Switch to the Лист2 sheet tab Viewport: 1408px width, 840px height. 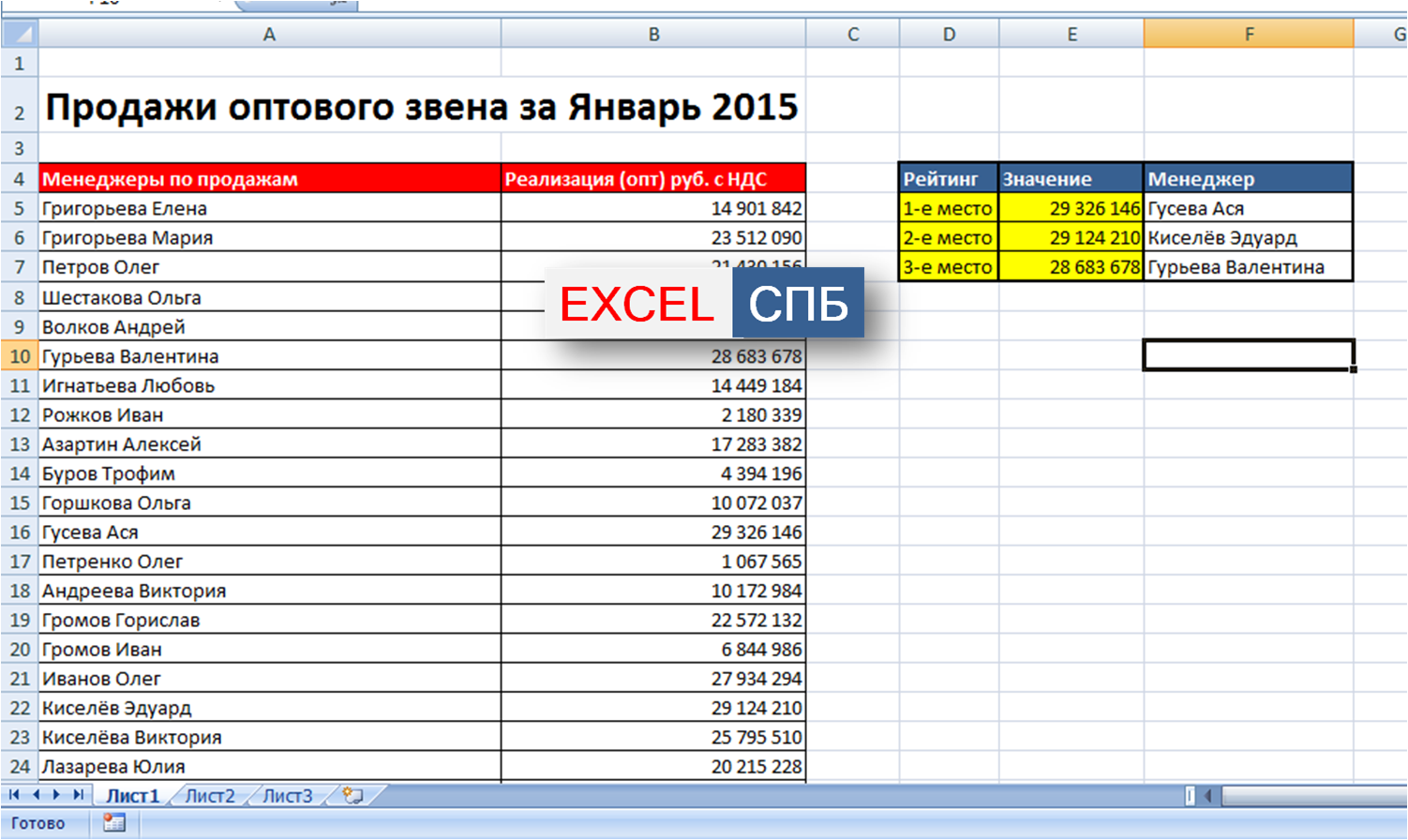pos(210,796)
